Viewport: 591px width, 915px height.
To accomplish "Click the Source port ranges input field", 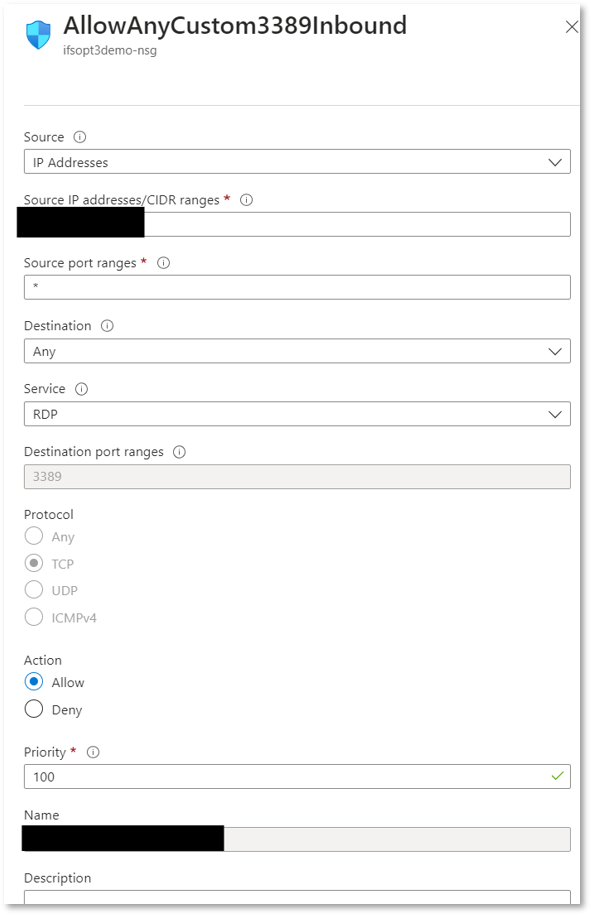I will [x=297, y=288].
